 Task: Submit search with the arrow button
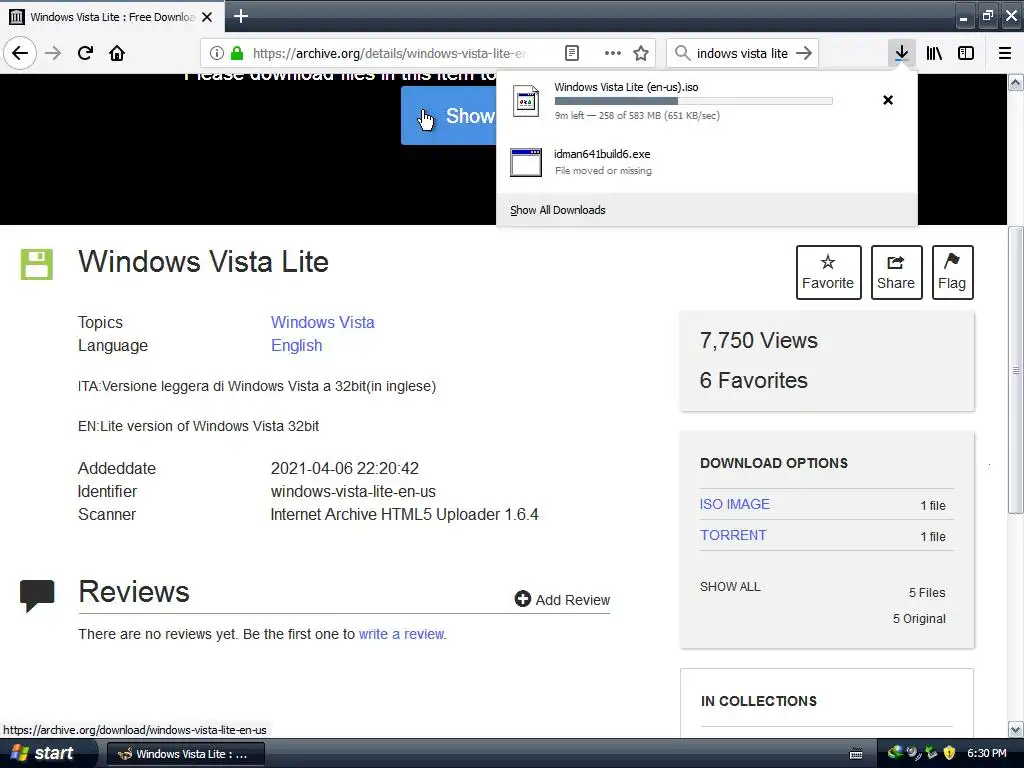click(804, 53)
